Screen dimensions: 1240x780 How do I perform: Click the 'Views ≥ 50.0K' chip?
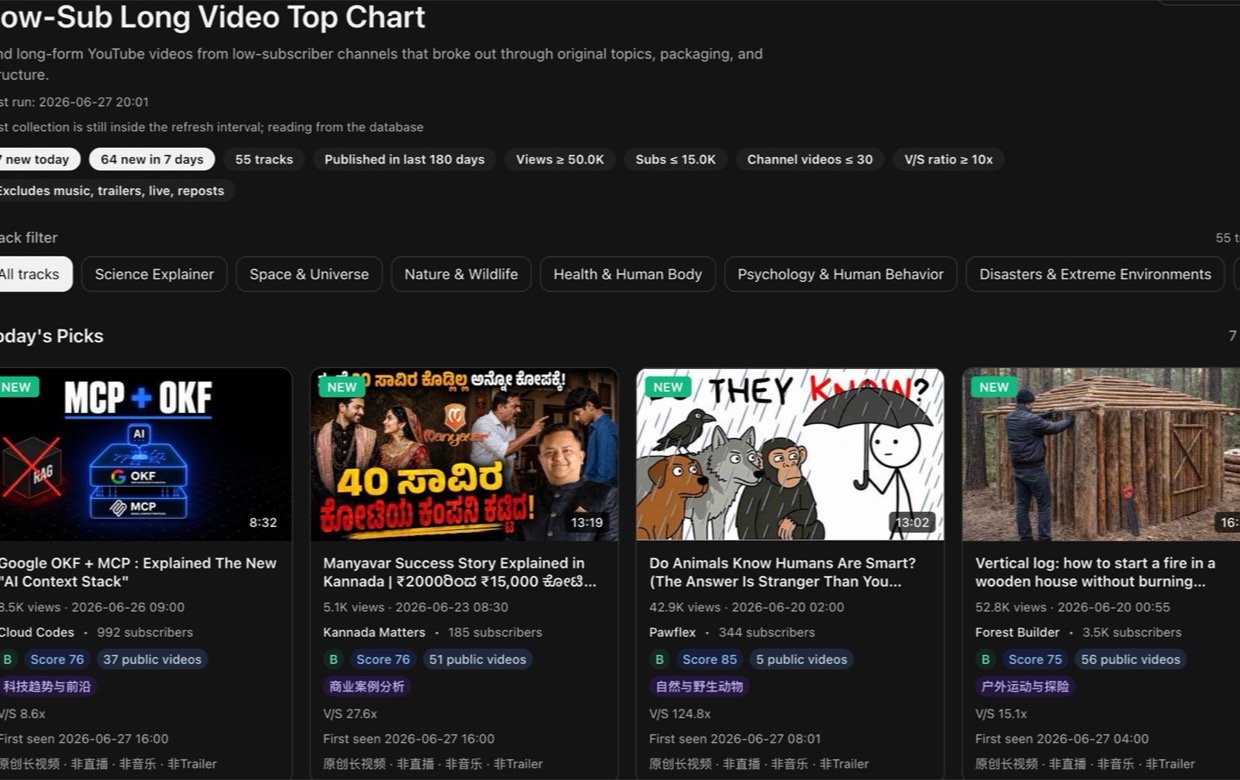[560, 159]
